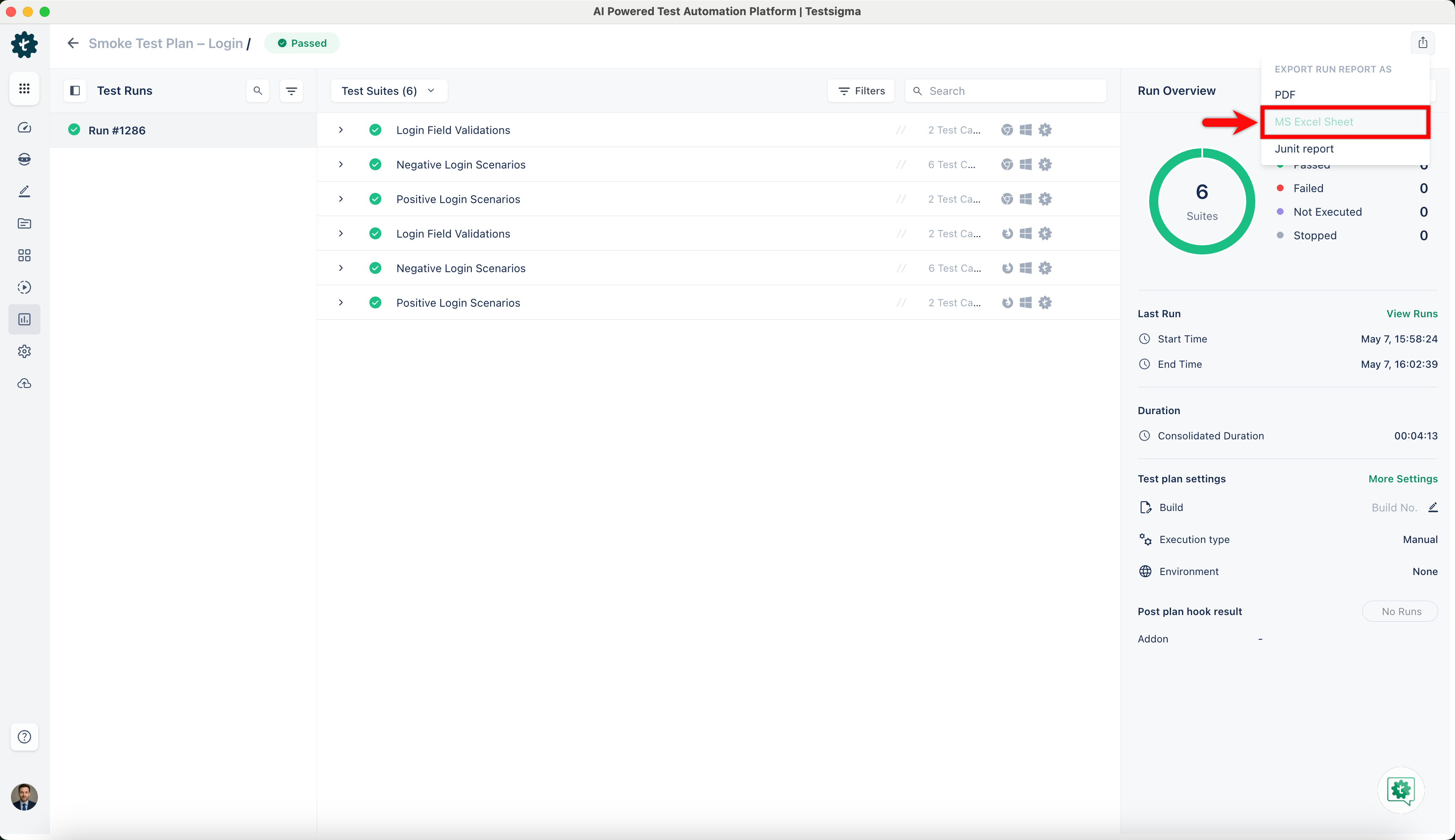Click inside the Search suites input field
This screenshot has height=840, width=1455.
[1006, 91]
